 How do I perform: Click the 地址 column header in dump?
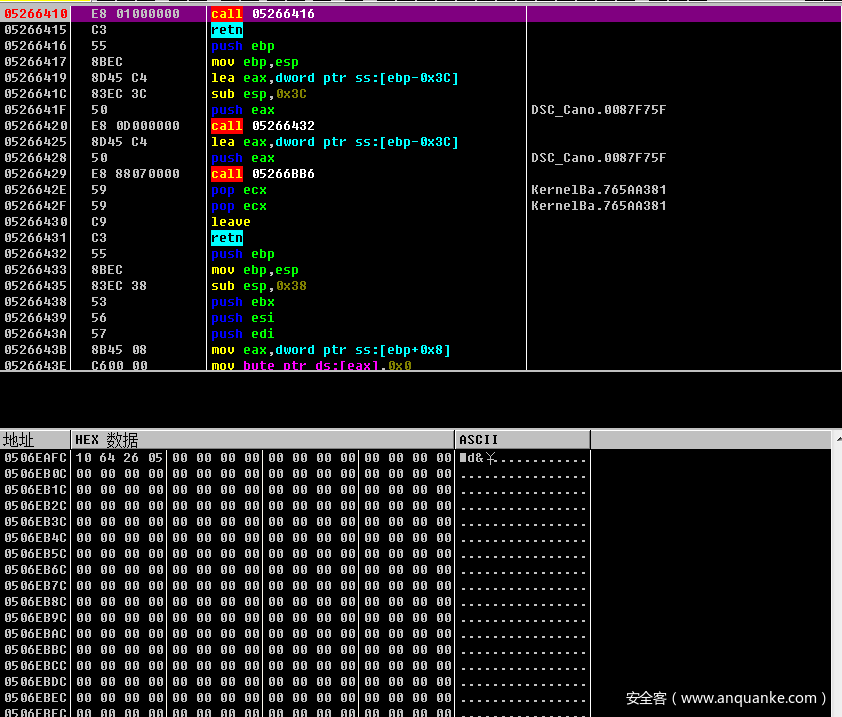(18, 440)
